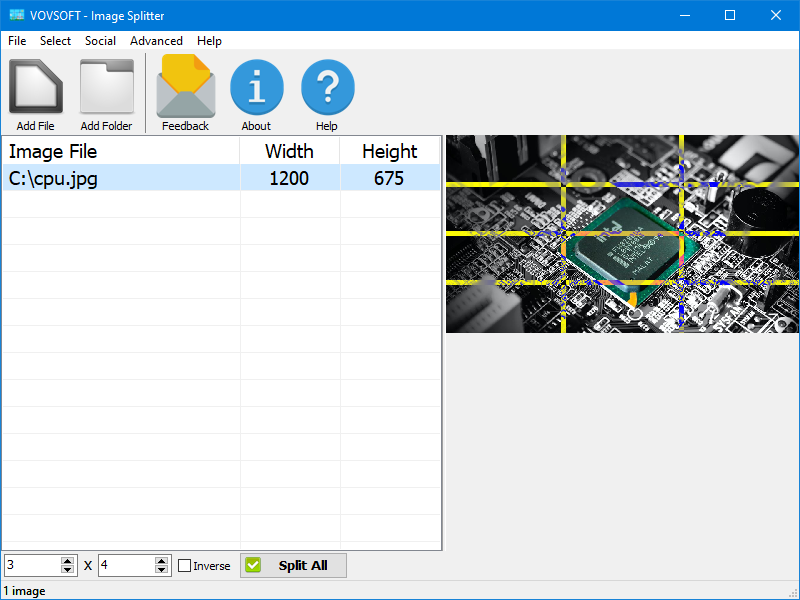Open the File menu
800x600 pixels.
coord(16,41)
